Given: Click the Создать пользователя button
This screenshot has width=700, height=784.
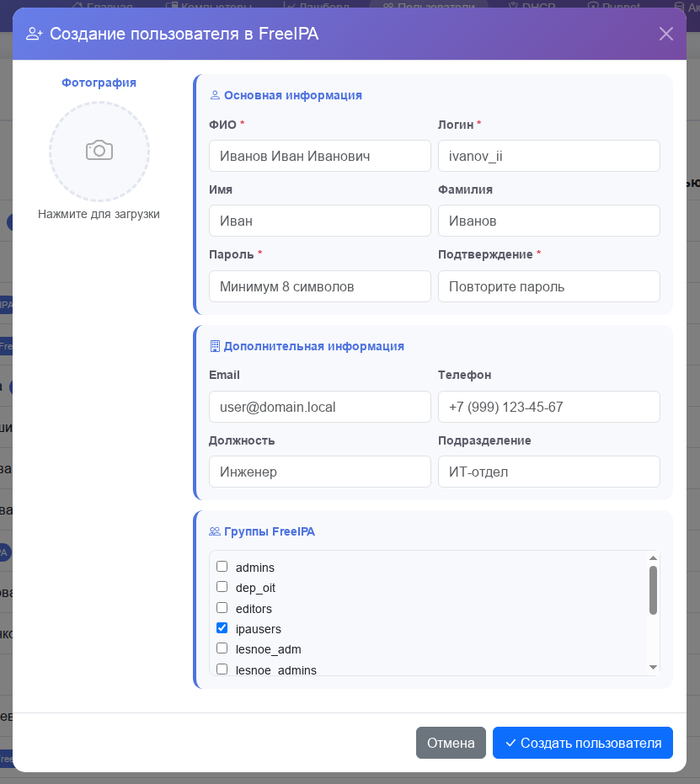Looking at the screenshot, I should tap(582, 743).
